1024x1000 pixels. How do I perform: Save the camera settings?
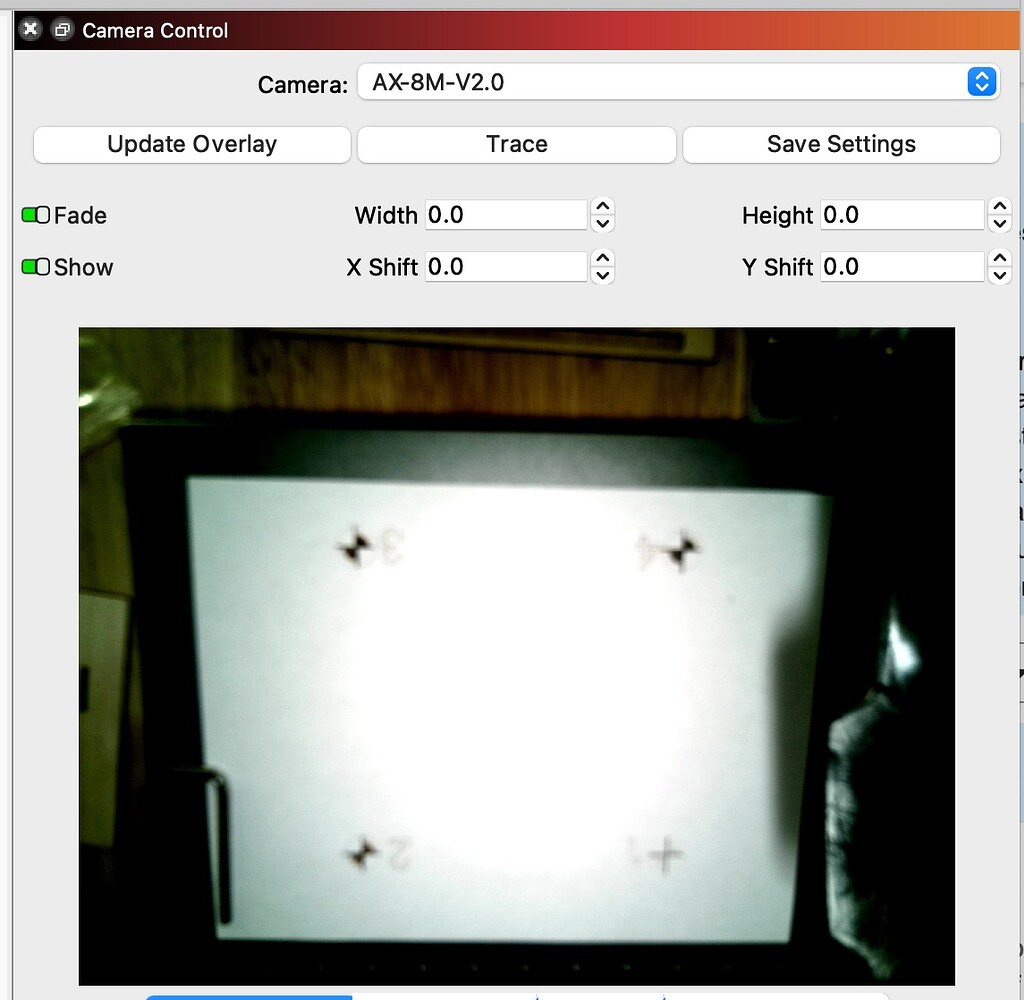(x=841, y=144)
